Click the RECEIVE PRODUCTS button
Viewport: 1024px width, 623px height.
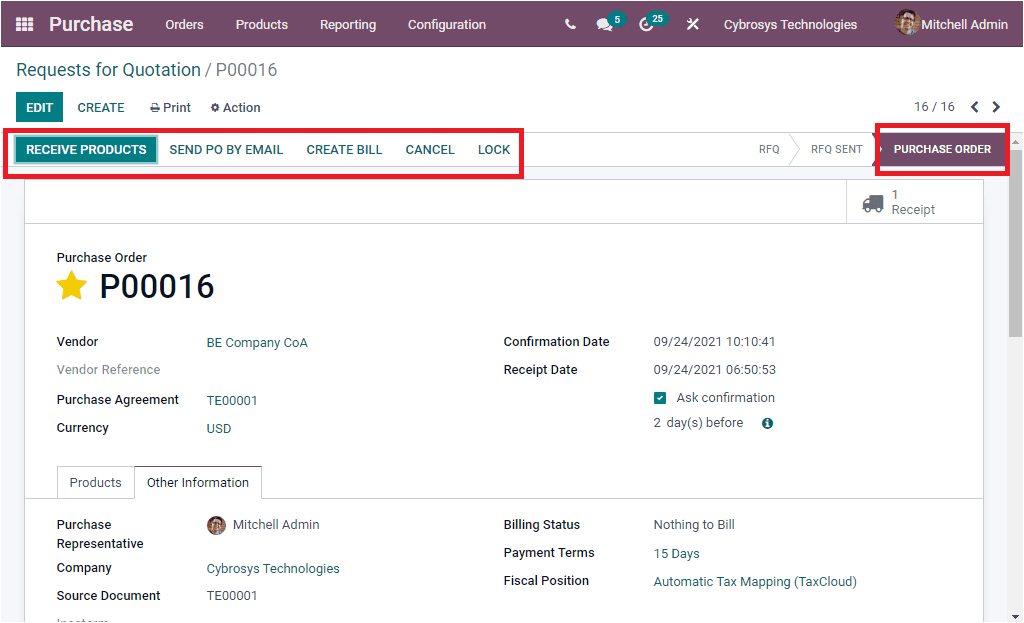(x=84, y=149)
